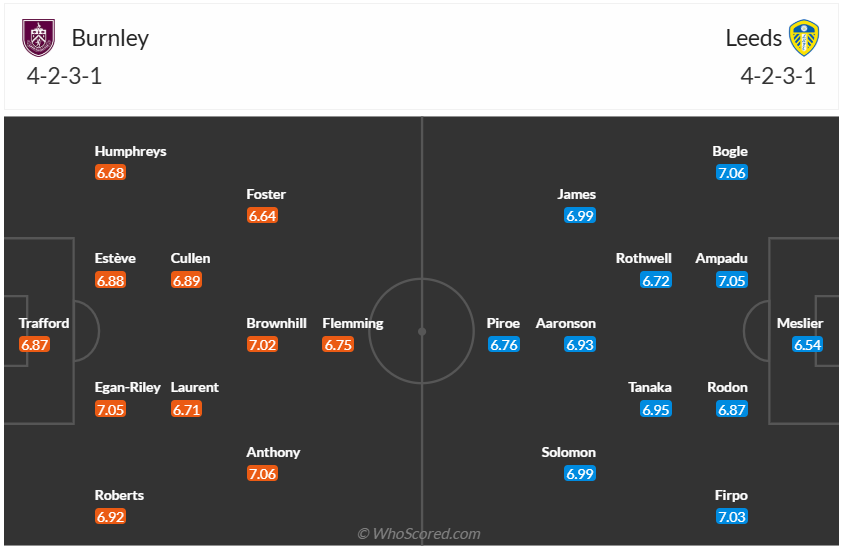Open the Burnley team name link
Image resolution: width=841 pixels, height=546 pixels.
[110, 38]
